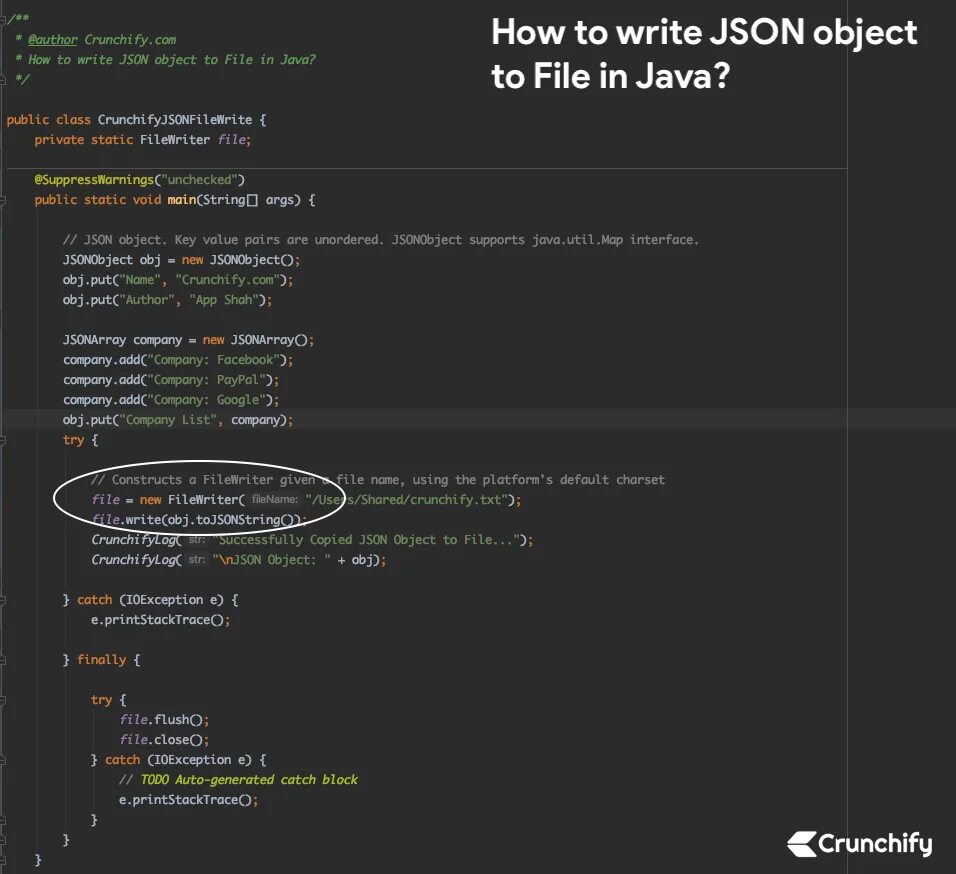The height and width of the screenshot is (874, 956).
Task: Click the finally keyword
Action: tap(101, 660)
